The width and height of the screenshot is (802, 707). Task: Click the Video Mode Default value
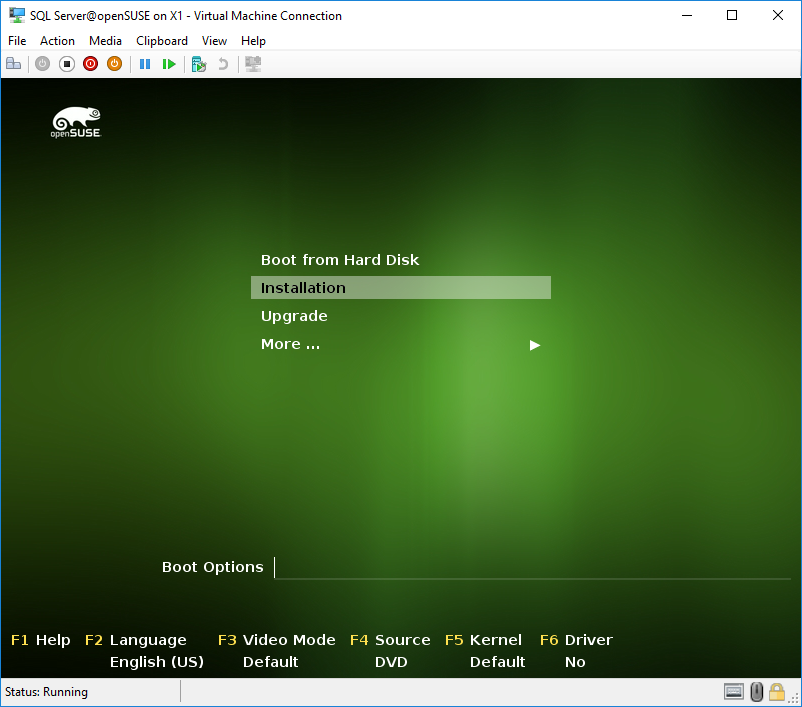tap(271, 662)
